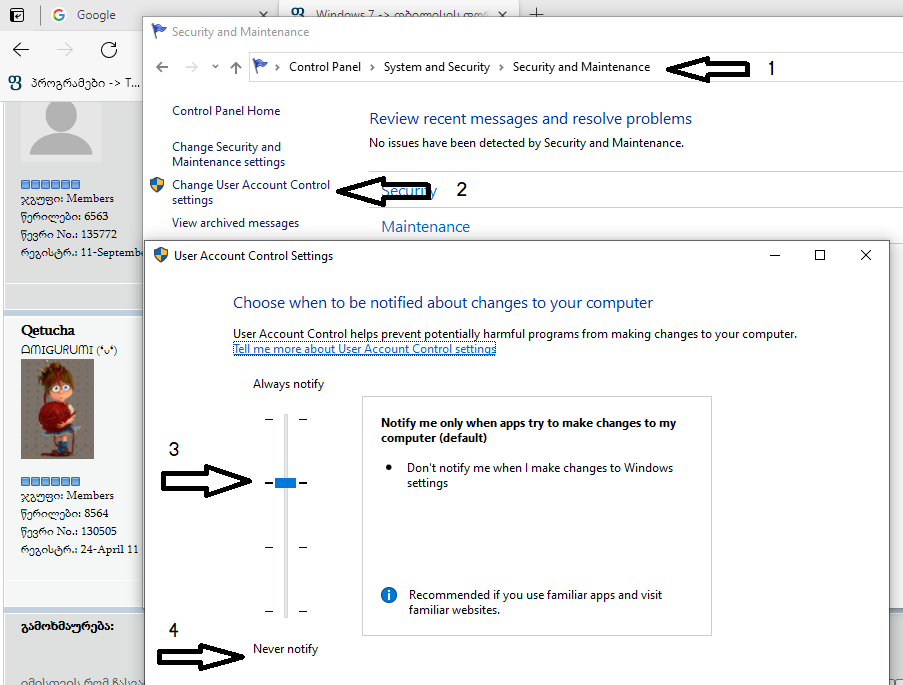903x685 pixels.
Task: Open the recent locations dropdown arrow
Action: [x=215, y=67]
